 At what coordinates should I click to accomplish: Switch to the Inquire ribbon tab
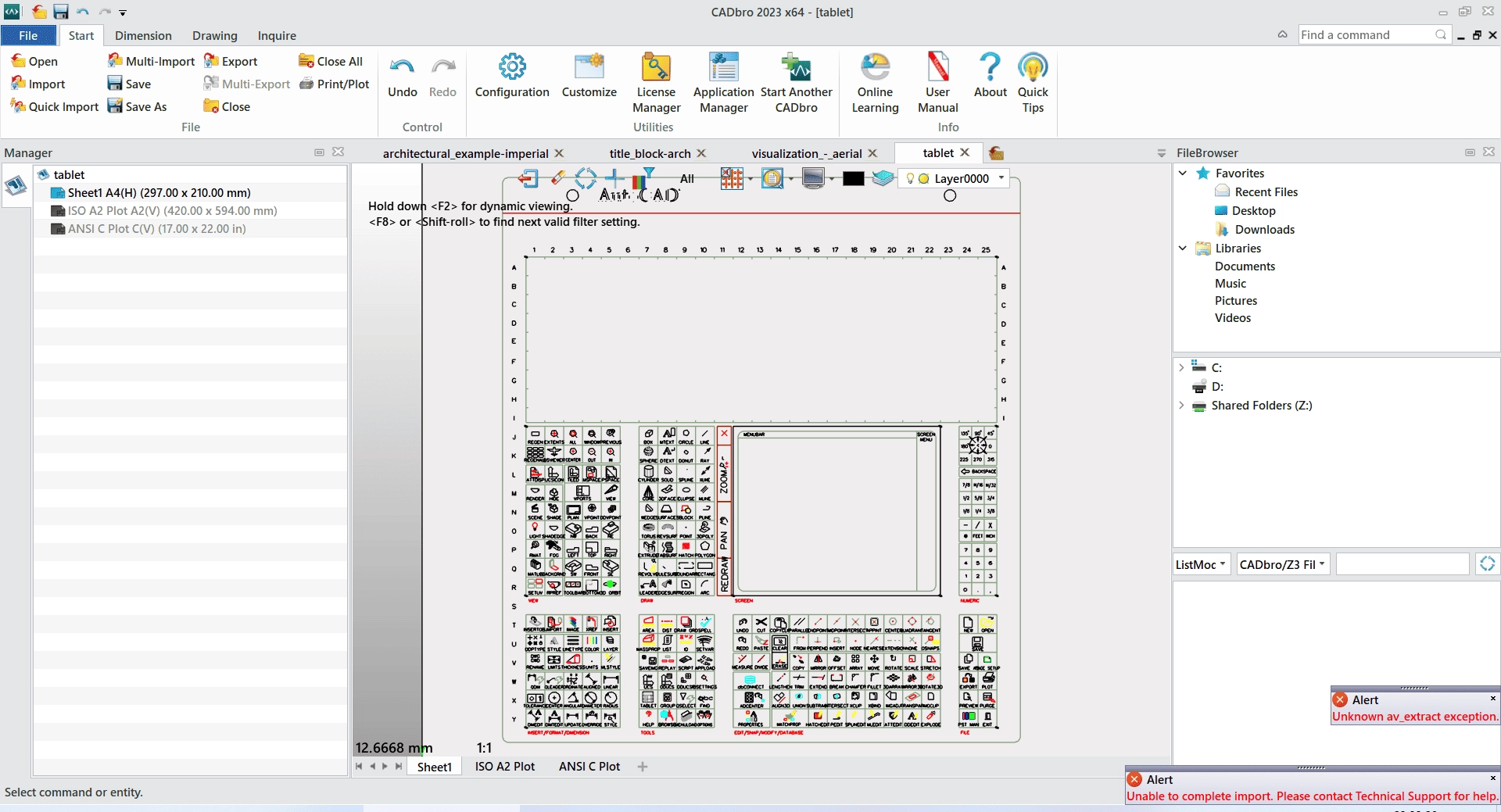click(x=277, y=35)
